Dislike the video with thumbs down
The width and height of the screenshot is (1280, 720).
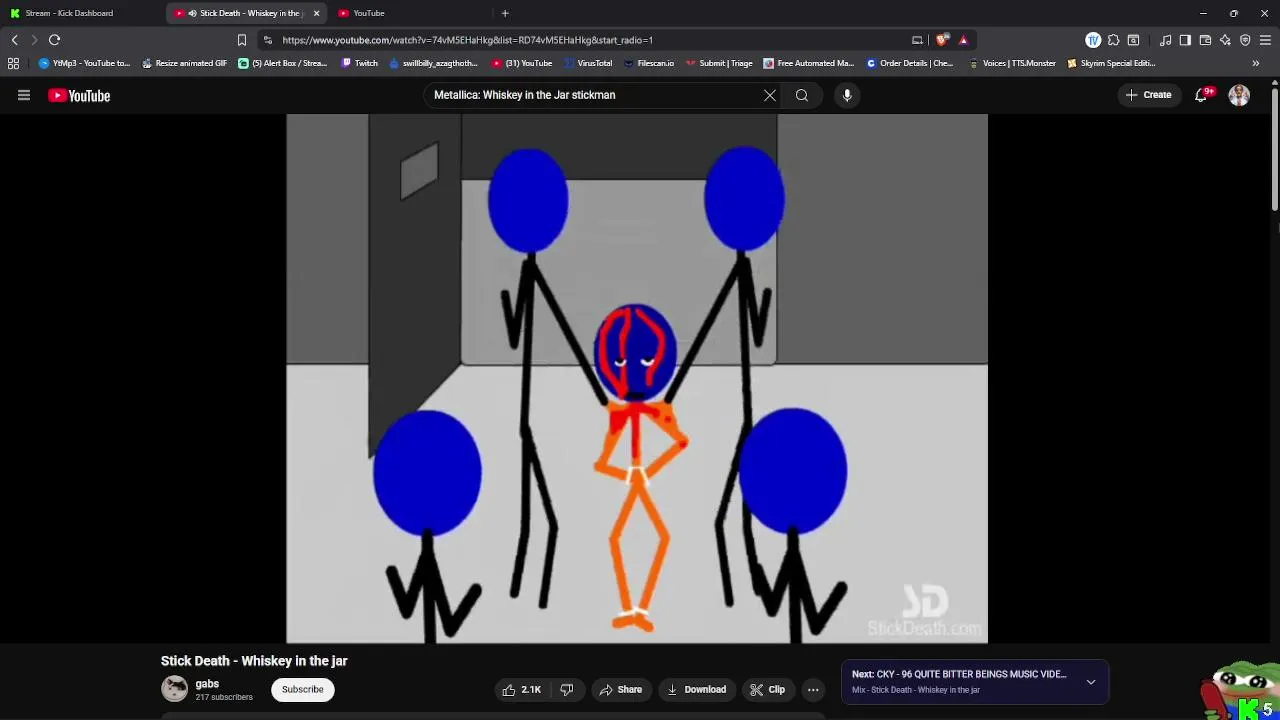(567, 689)
